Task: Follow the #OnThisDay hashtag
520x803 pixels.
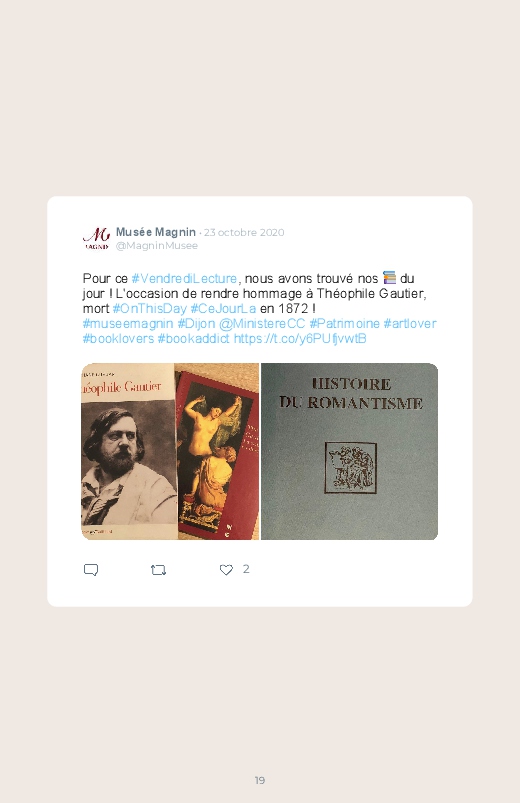Action: 150,309
